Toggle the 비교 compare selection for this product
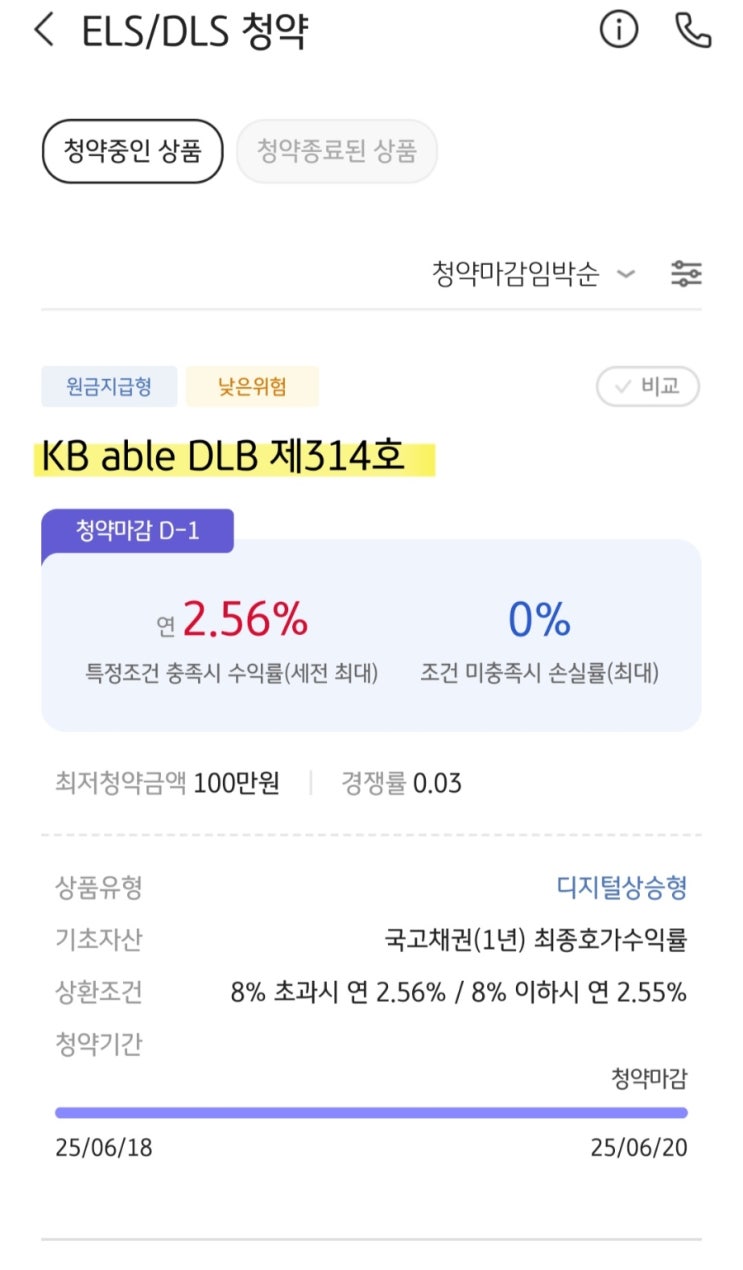 pos(648,387)
